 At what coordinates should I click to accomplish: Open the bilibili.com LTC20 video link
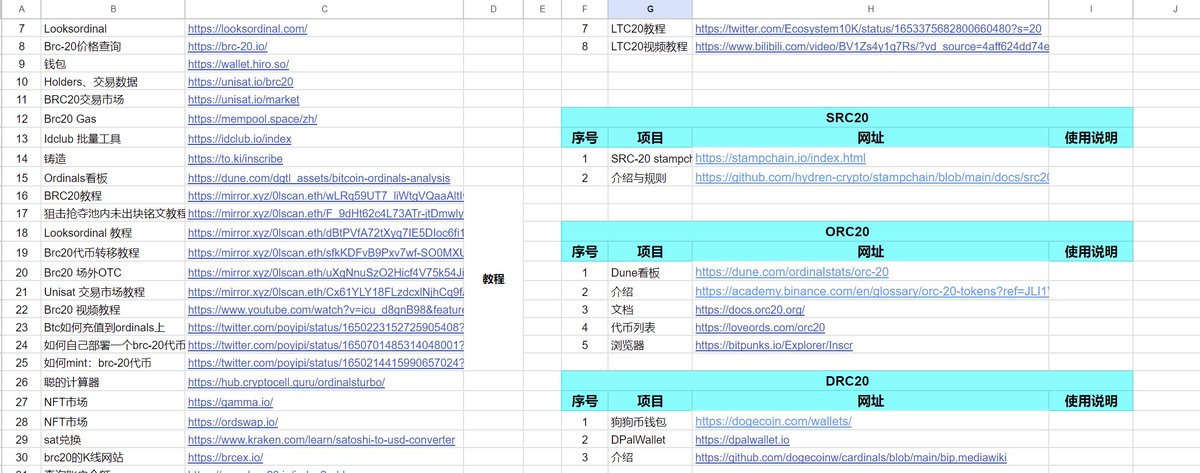873,46
